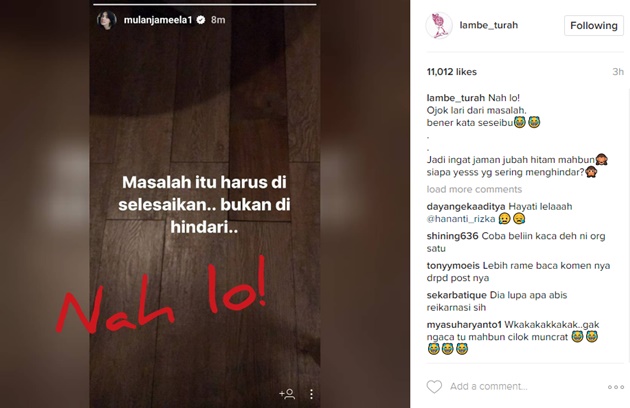Click the Add a comment field

click(521, 387)
